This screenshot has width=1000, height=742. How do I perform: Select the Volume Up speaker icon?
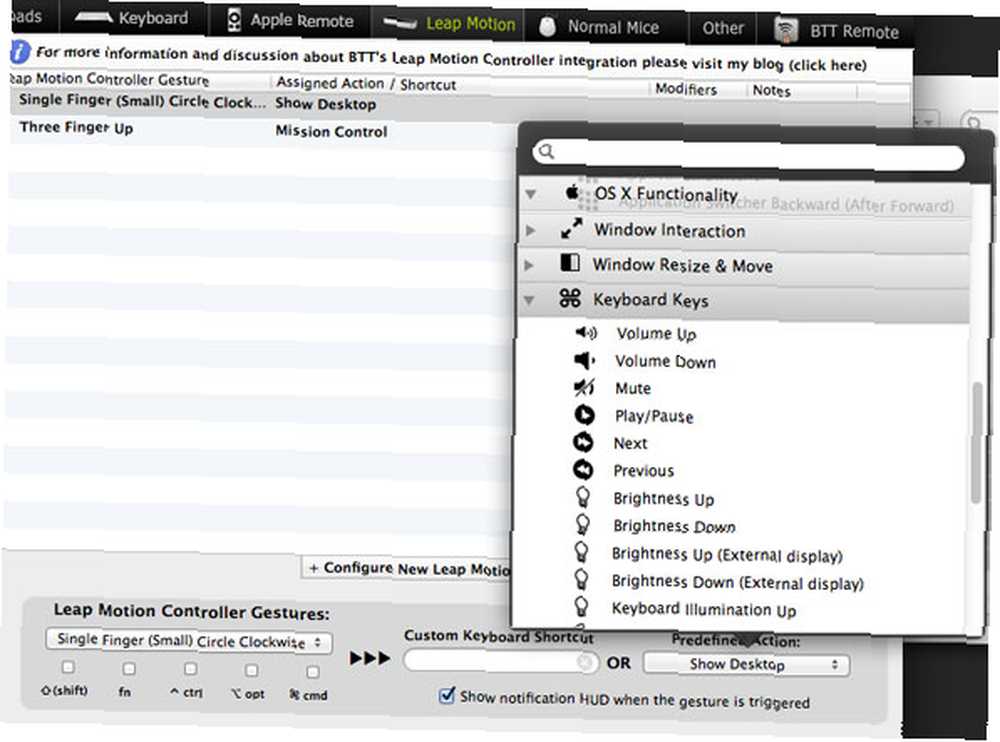(x=585, y=332)
